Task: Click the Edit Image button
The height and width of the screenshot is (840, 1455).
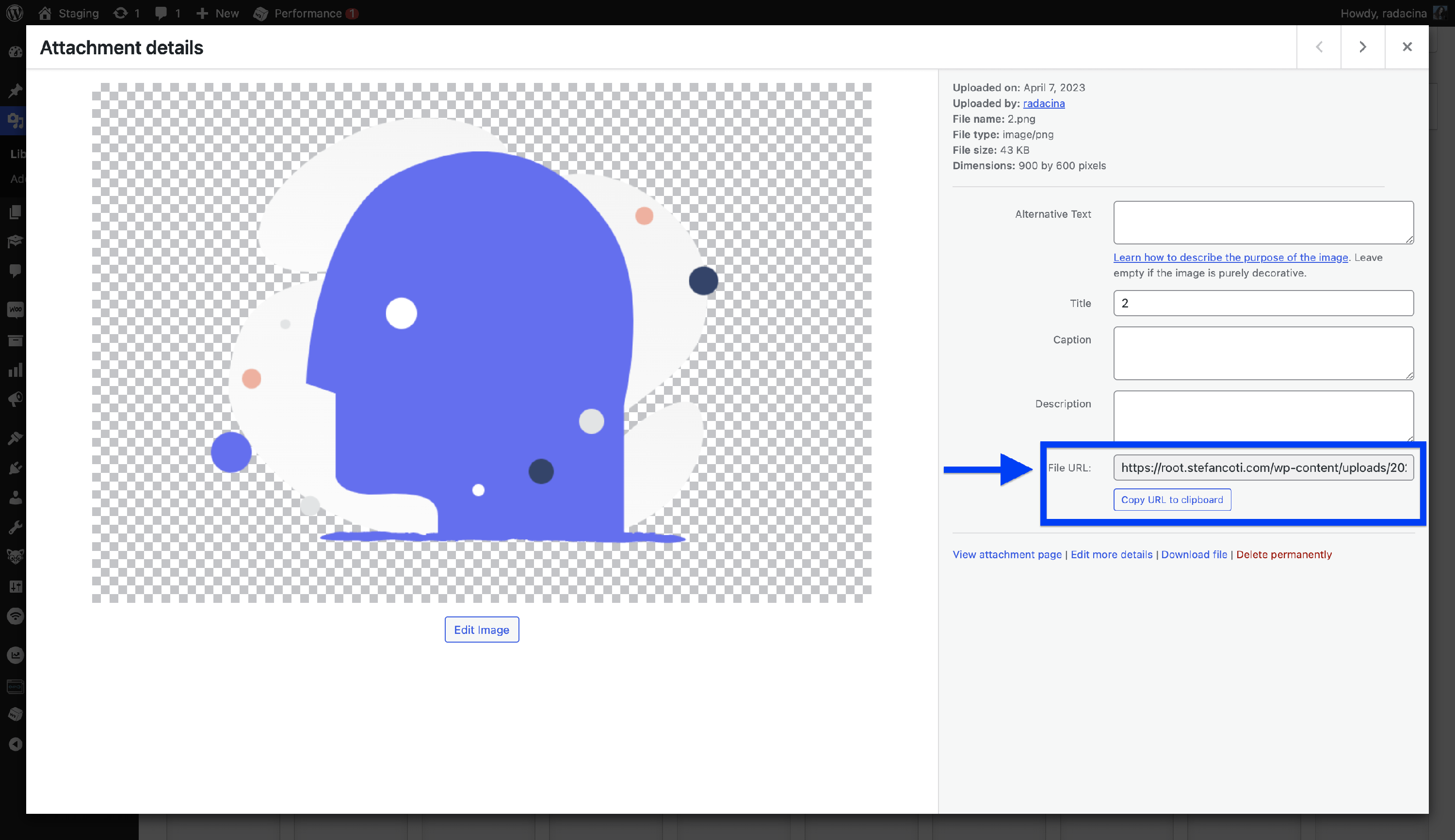Action: pos(481,630)
